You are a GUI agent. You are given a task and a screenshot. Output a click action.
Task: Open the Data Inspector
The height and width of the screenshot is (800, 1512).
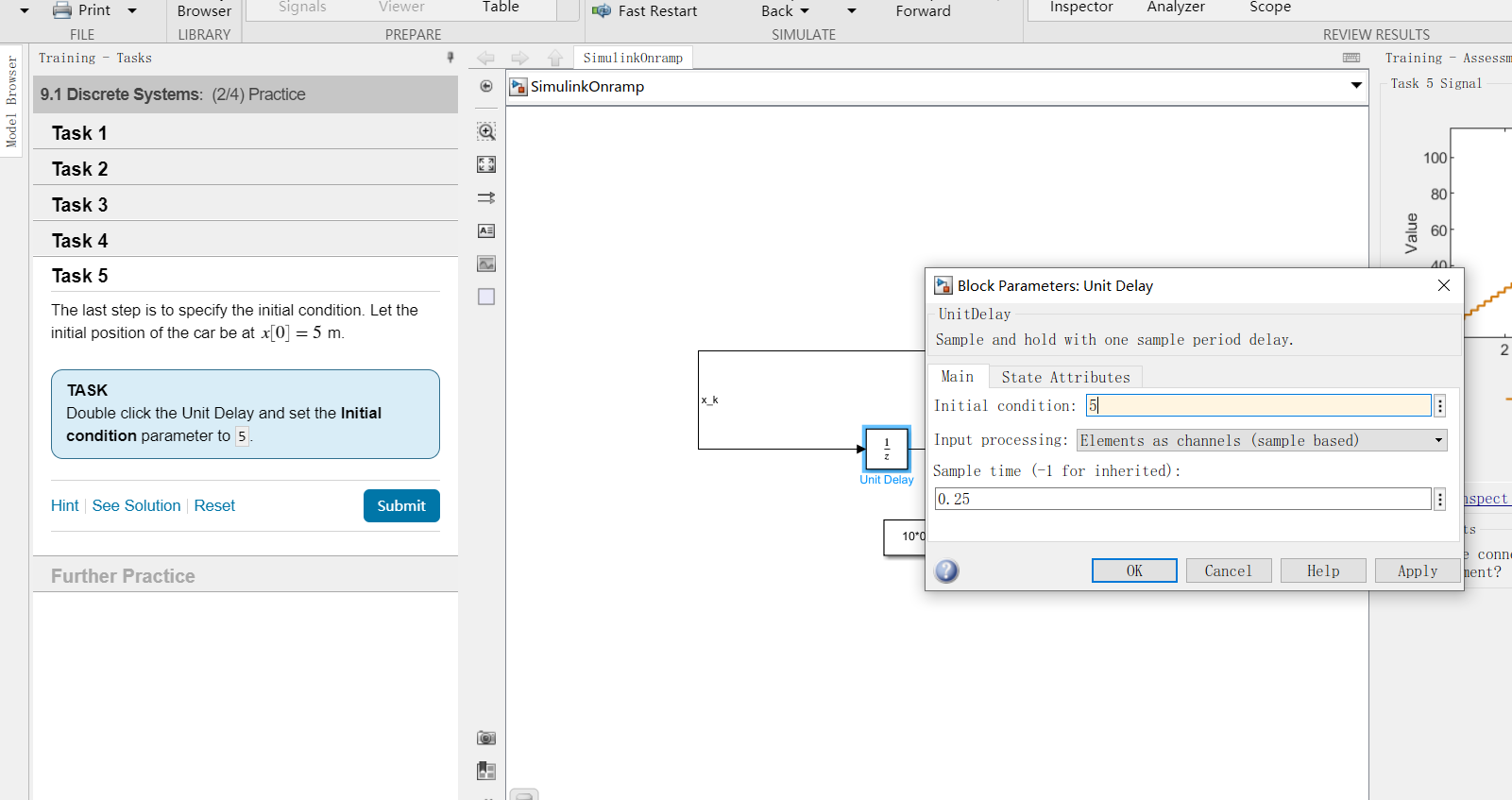click(1081, 8)
